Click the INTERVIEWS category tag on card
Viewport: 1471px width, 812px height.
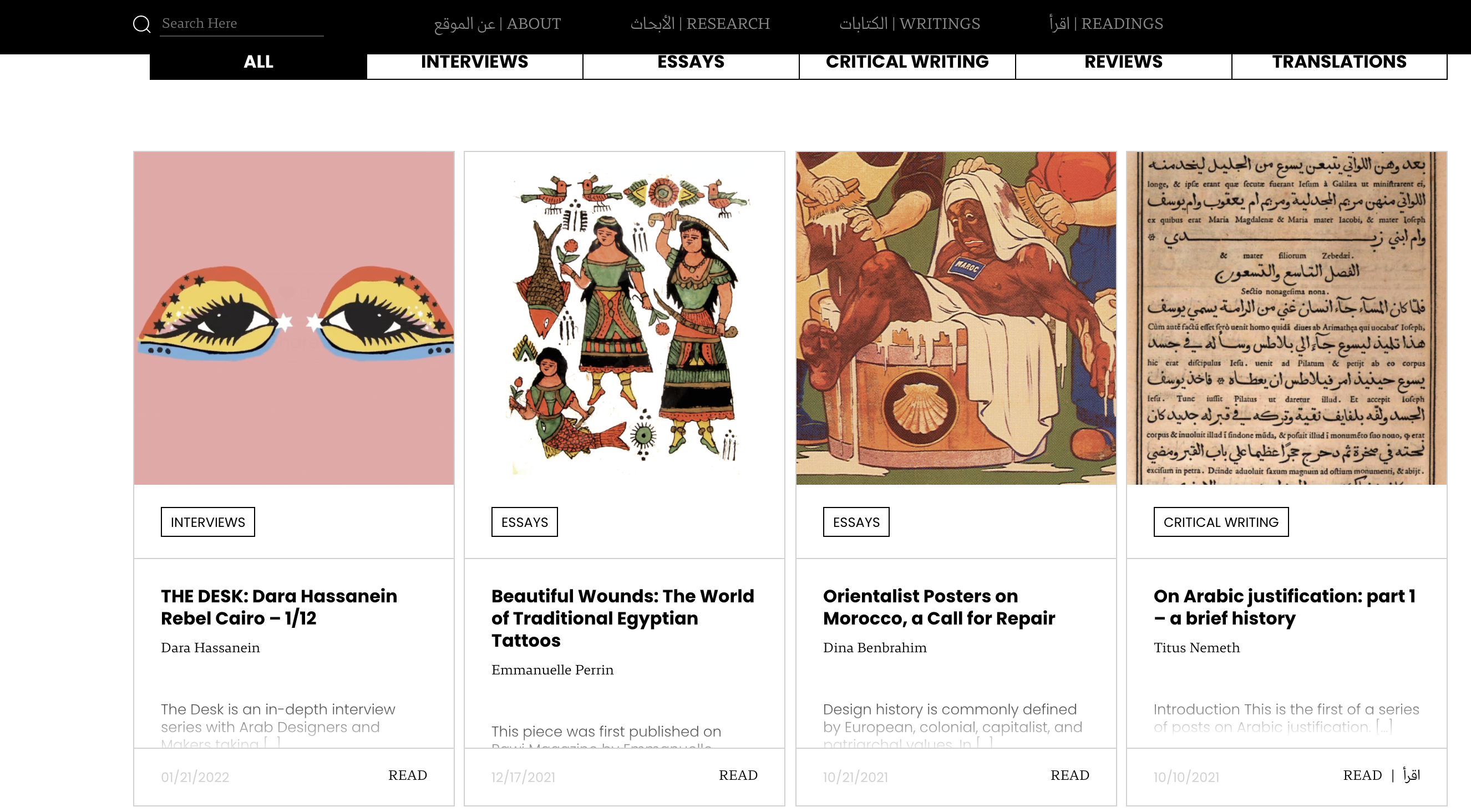point(208,522)
